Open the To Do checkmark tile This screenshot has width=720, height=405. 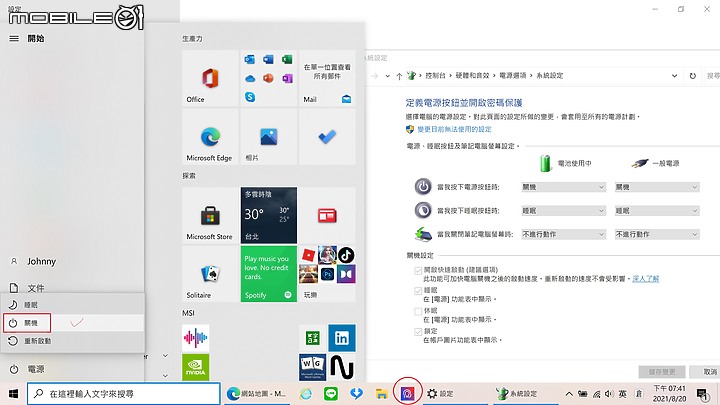click(327, 137)
